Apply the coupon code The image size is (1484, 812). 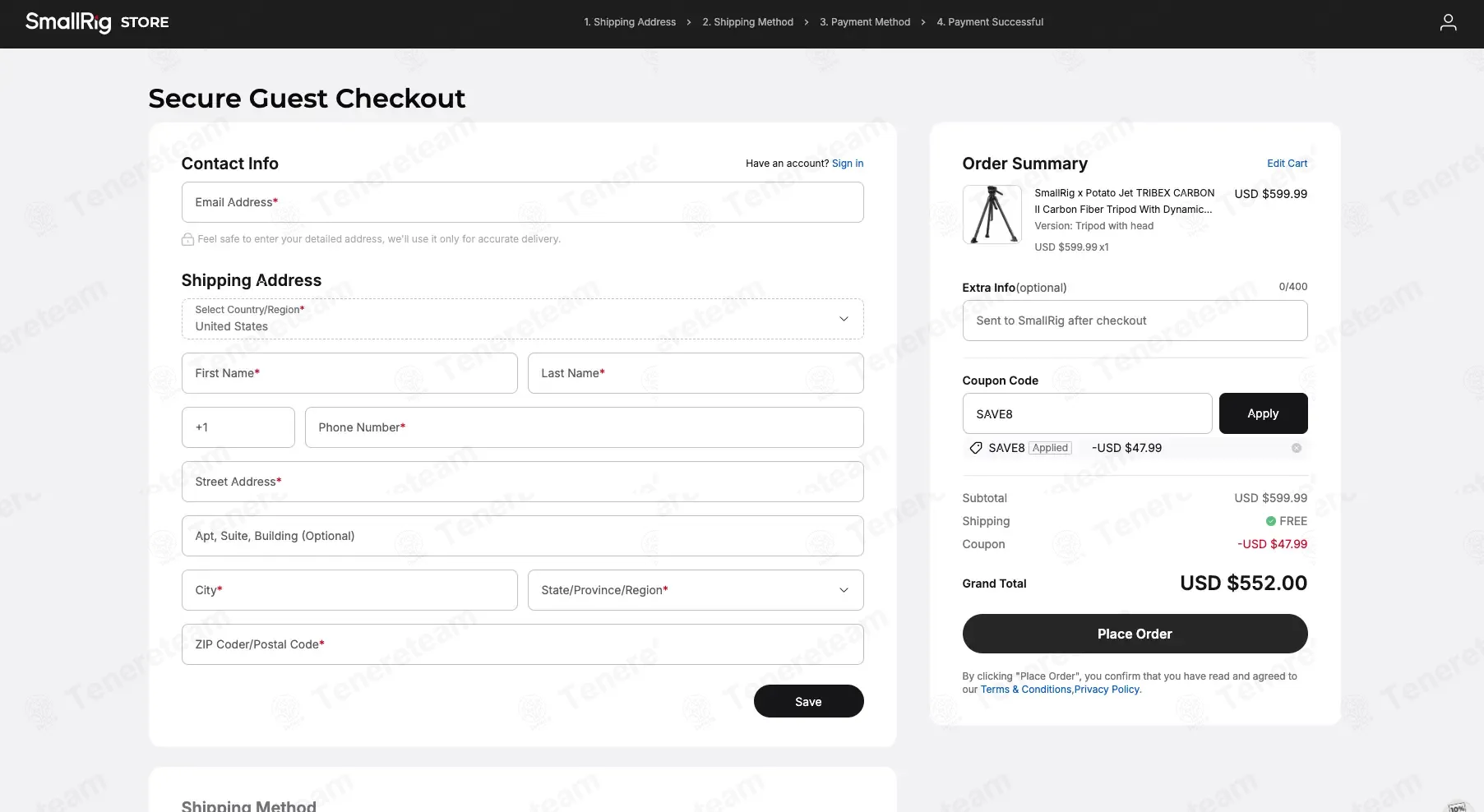(x=1263, y=413)
